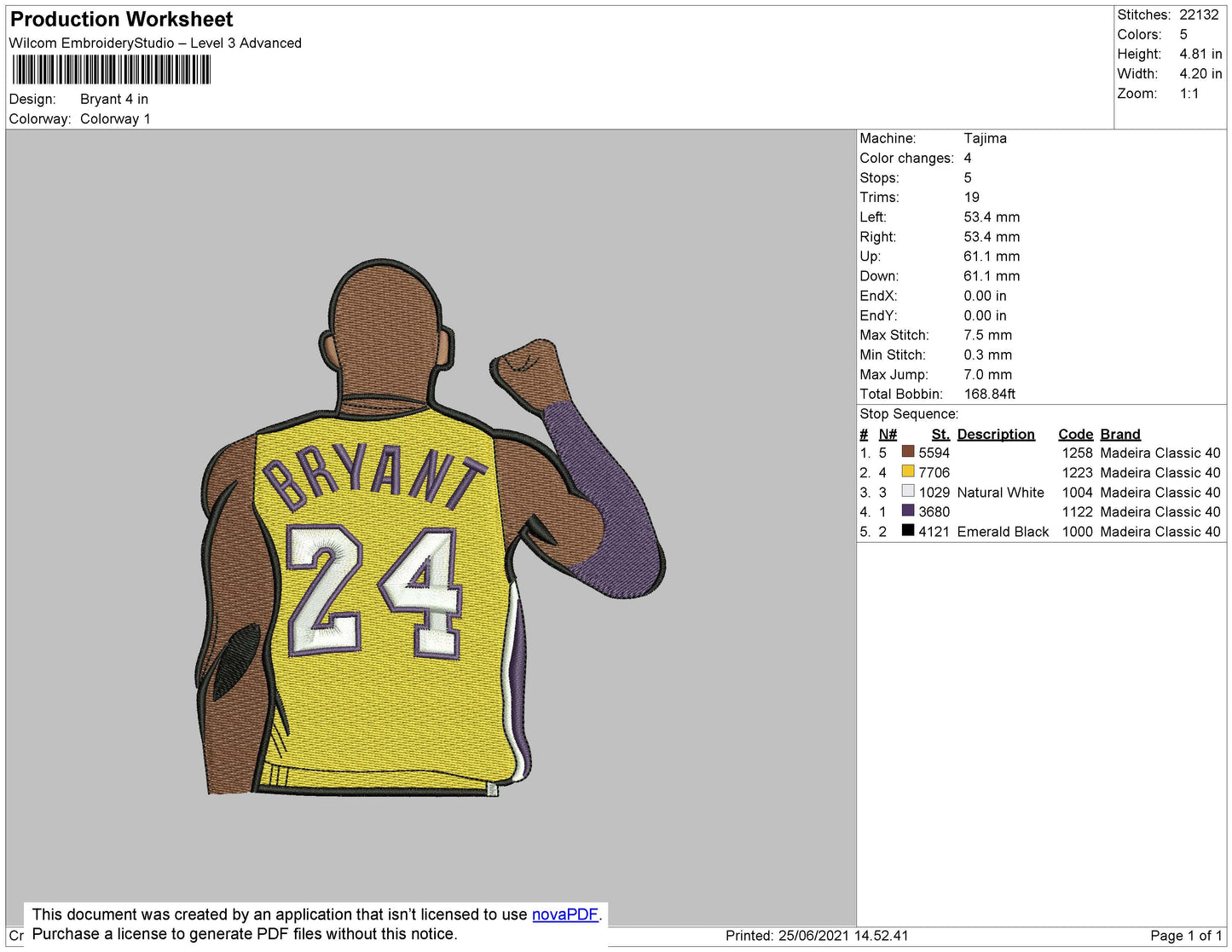
Task: Click the 'Production Worksheet' title
Action: tap(121, 20)
